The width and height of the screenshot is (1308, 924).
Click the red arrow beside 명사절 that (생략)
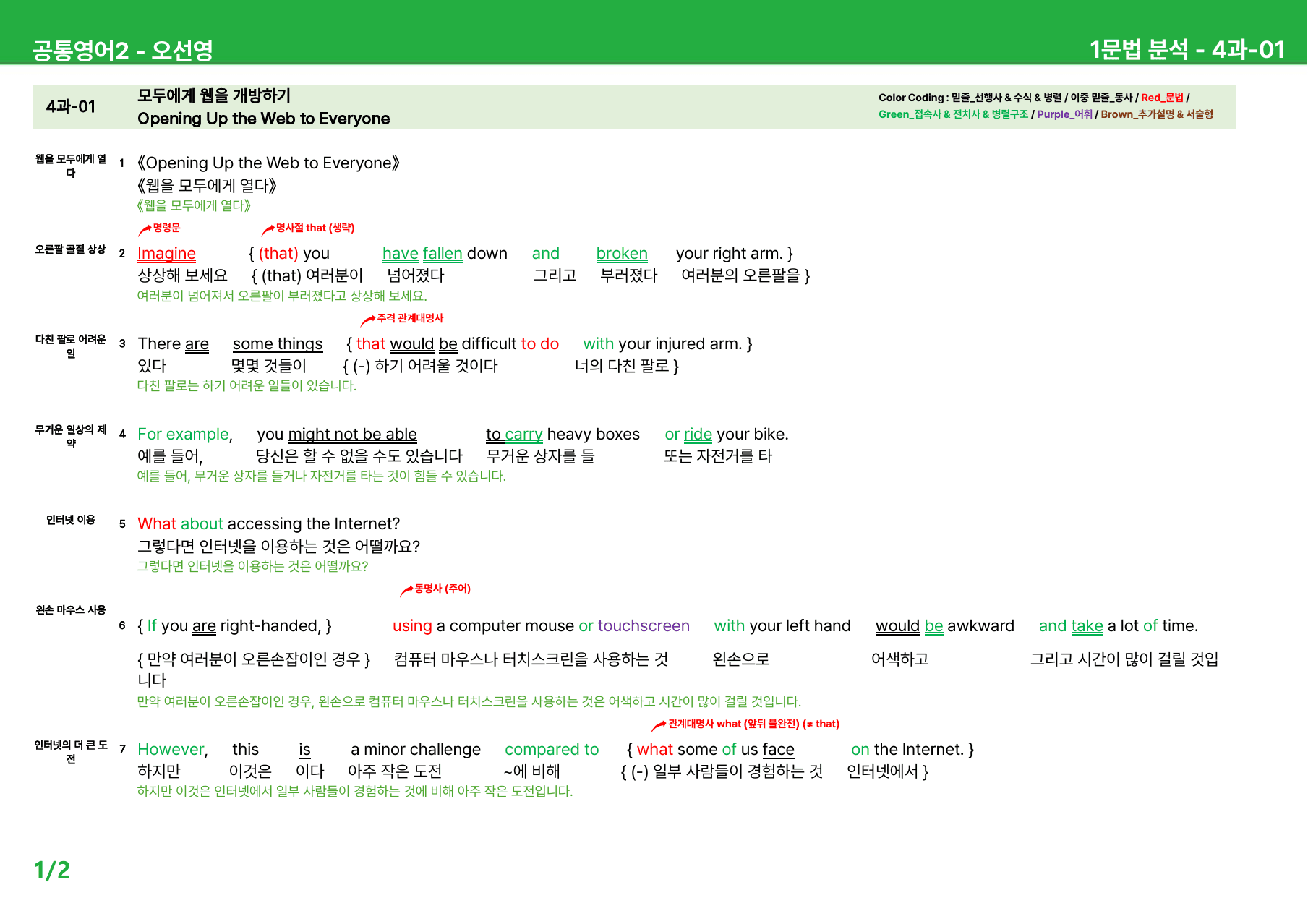point(268,231)
